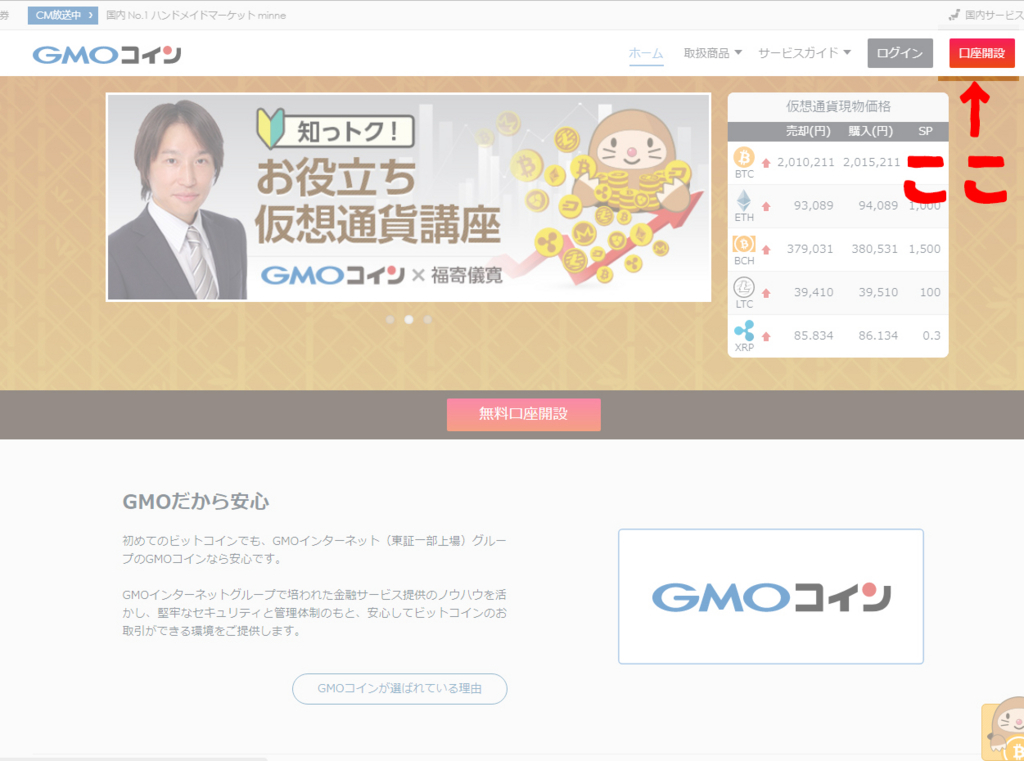
Task: Open the 国内サービス link at top right
Action: pyautogui.click(x=986, y=14)
